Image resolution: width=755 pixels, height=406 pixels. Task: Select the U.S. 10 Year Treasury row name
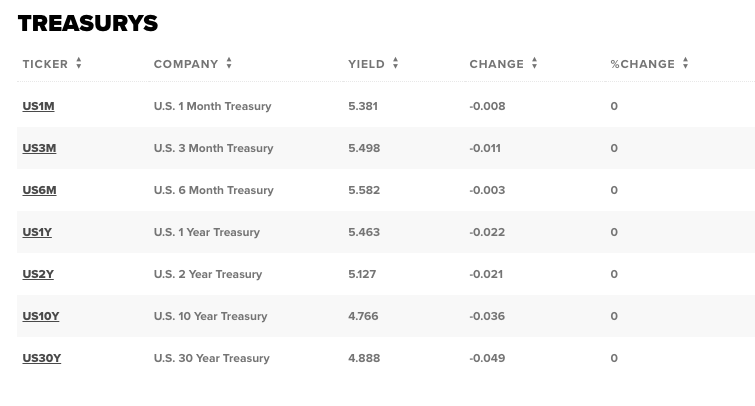(210, 316)
